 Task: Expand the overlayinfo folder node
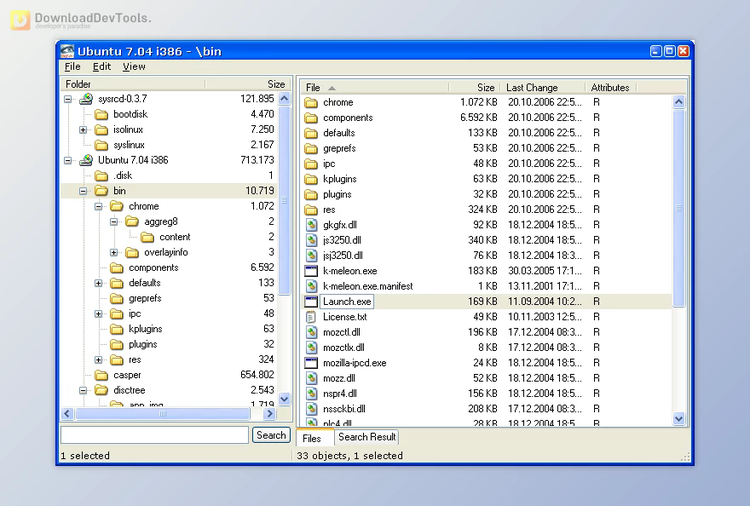point(114,252)
